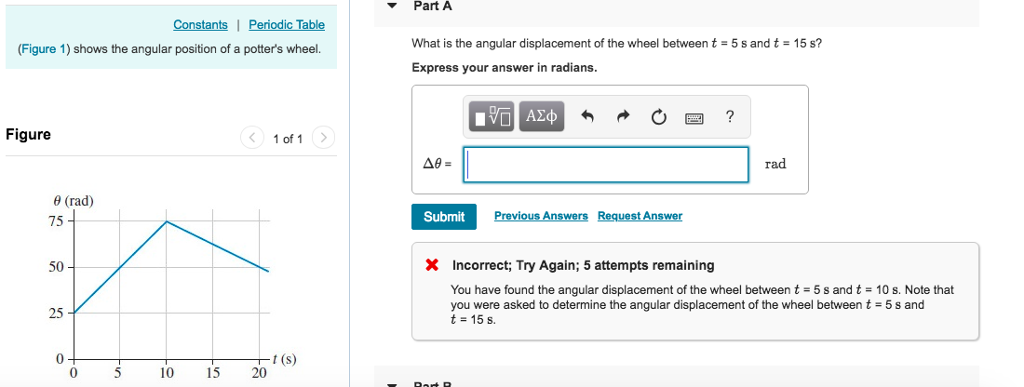This screenshot has height=387, width=1024.
Task: Click the 'Incorrect; Try Again; 5 attempts remaining' text
Action: [583, 266]
